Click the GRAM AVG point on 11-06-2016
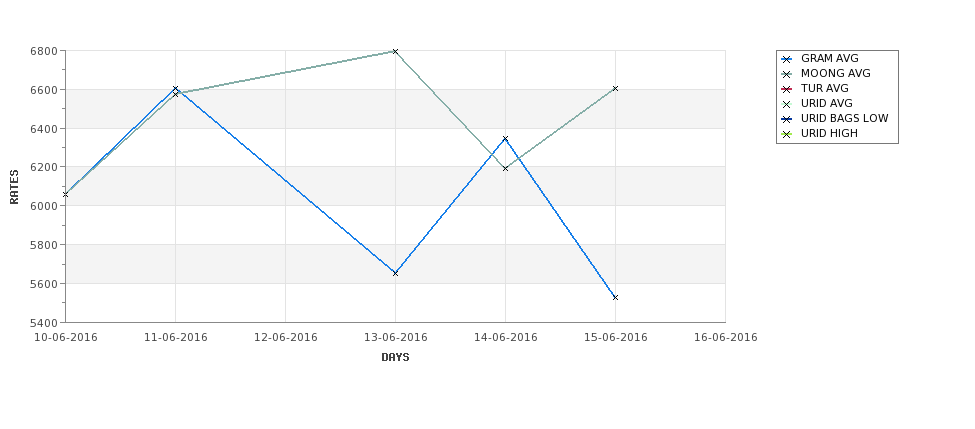The height and width of the screenshot is (429, 975). pyautogui.click(x=175, y=89)
